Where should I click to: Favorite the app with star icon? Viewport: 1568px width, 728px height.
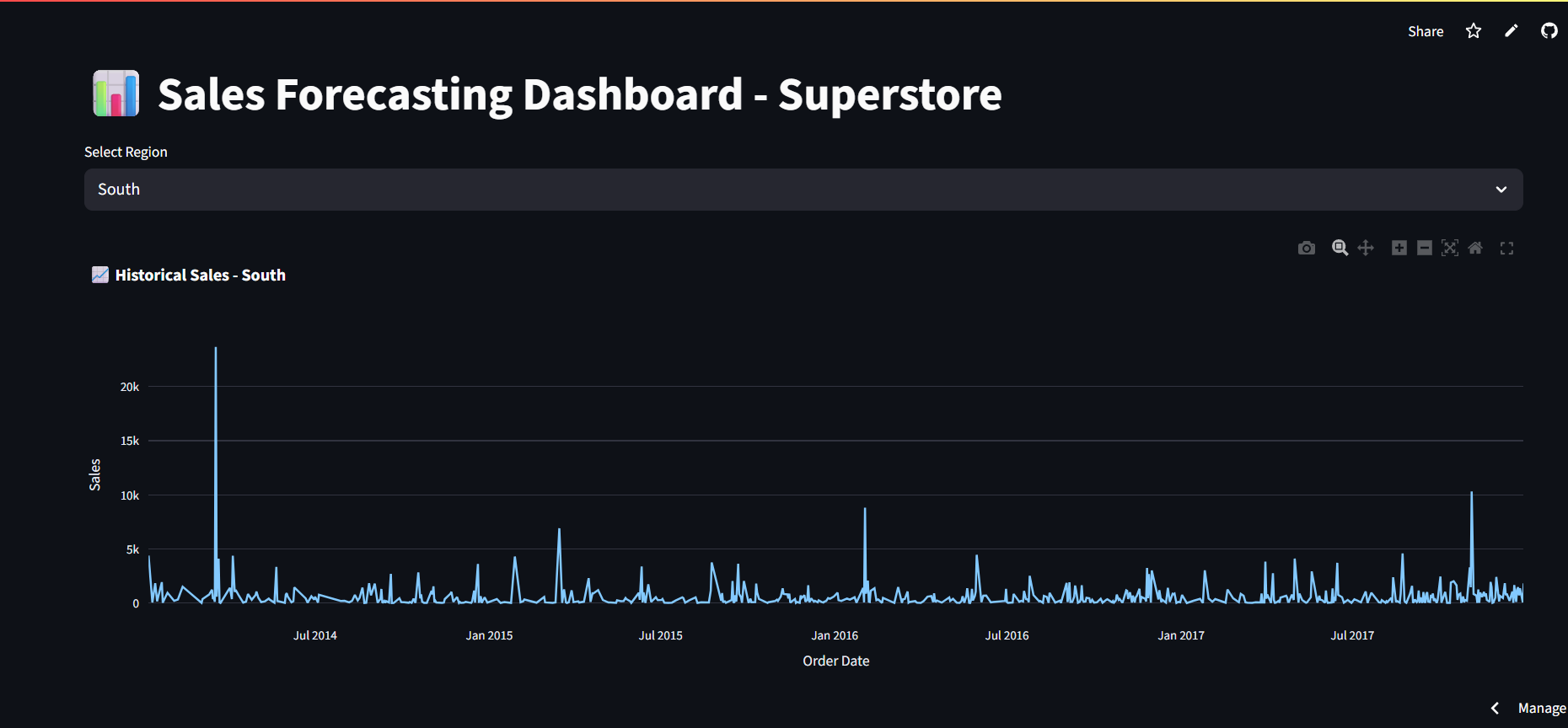tap(1473, 31)
